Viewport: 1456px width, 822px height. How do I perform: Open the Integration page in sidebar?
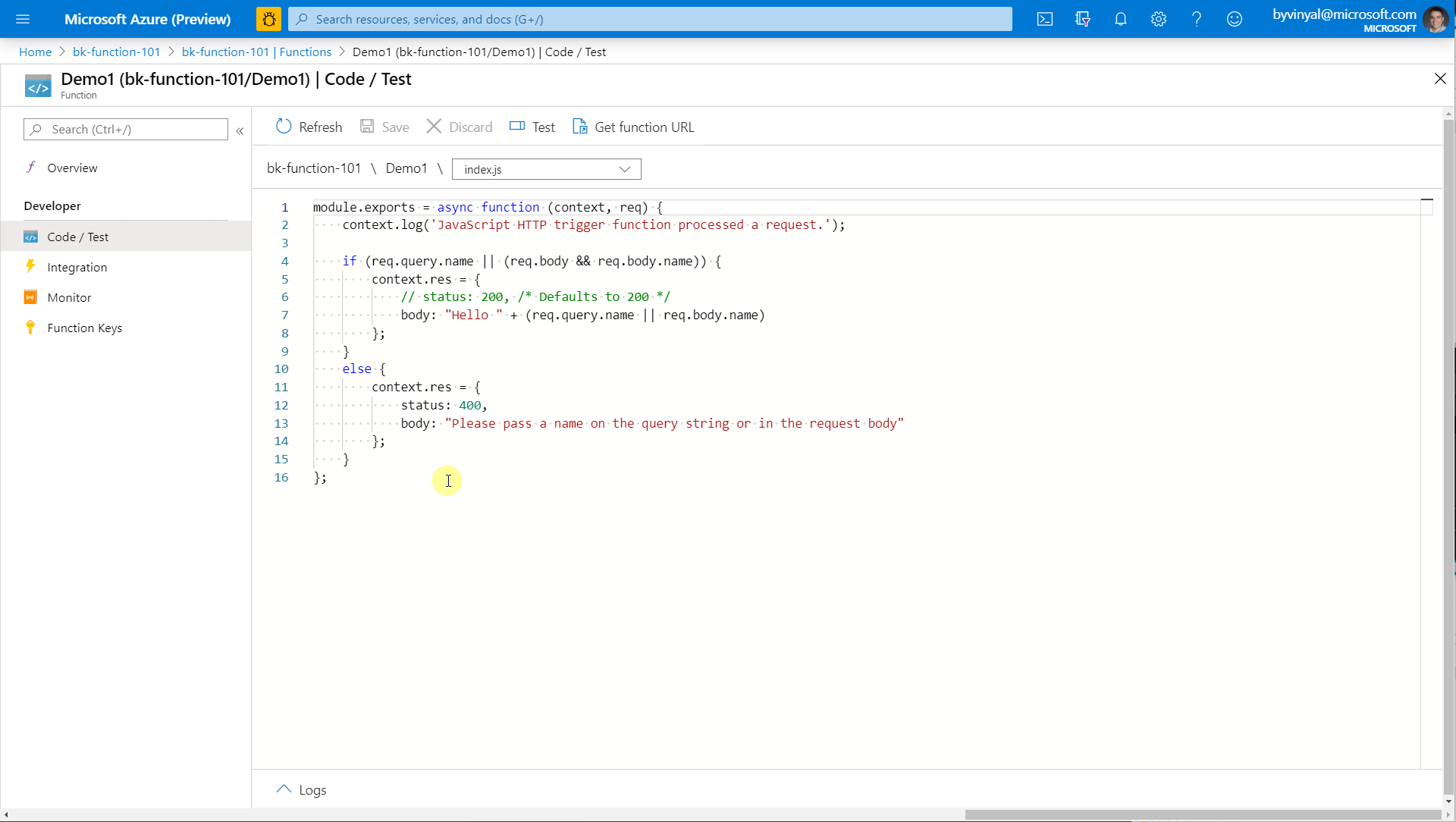pos(77,267)
